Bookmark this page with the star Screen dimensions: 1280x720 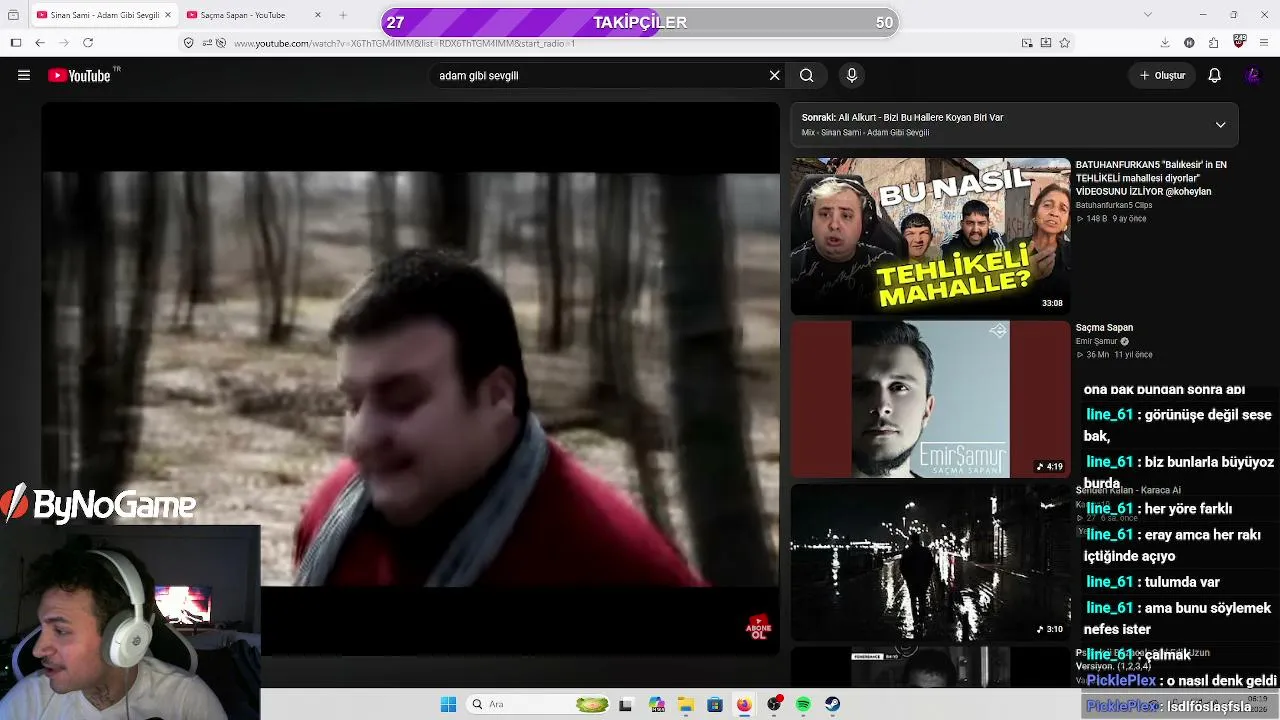[x=1065, y=43]
